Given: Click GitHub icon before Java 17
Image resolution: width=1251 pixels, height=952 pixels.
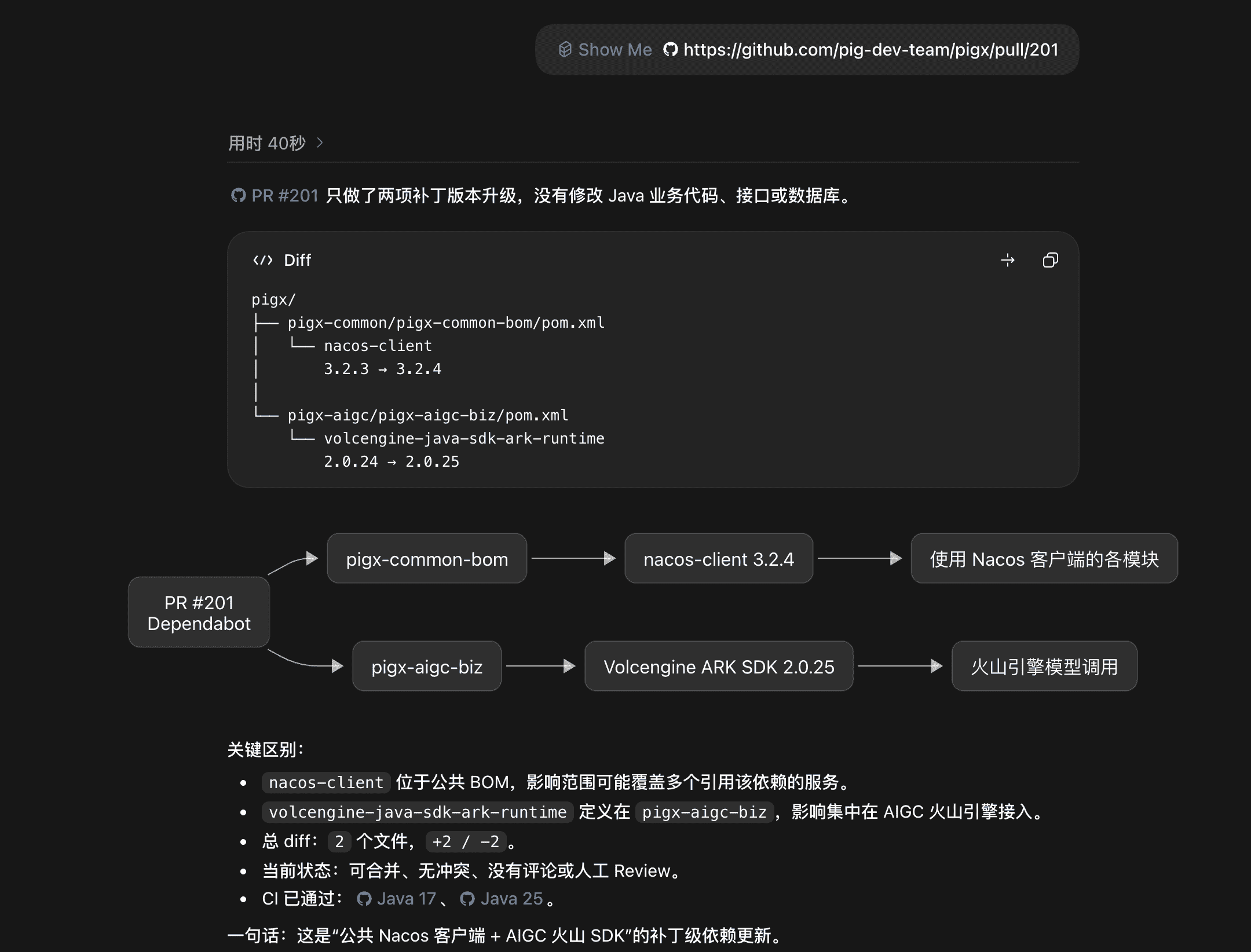Looking at the screenshot, I should click(x=364, y=899).
